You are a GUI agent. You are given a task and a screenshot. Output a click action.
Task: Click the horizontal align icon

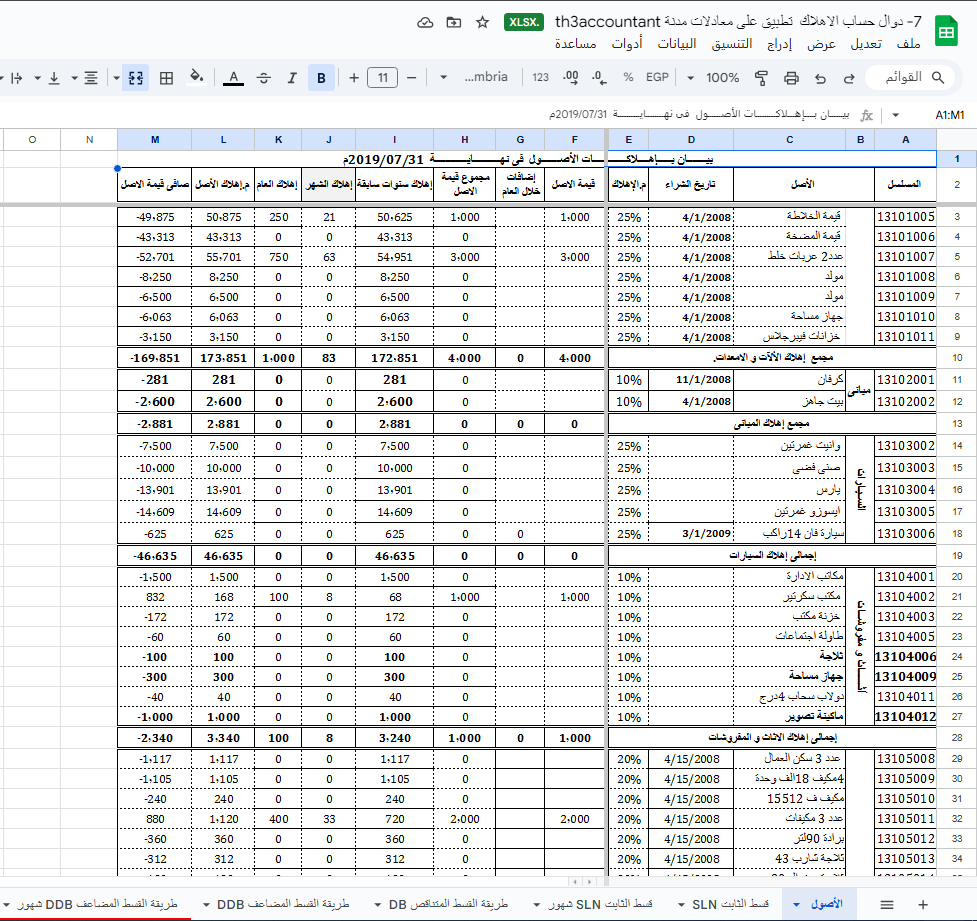click(91, 78)
